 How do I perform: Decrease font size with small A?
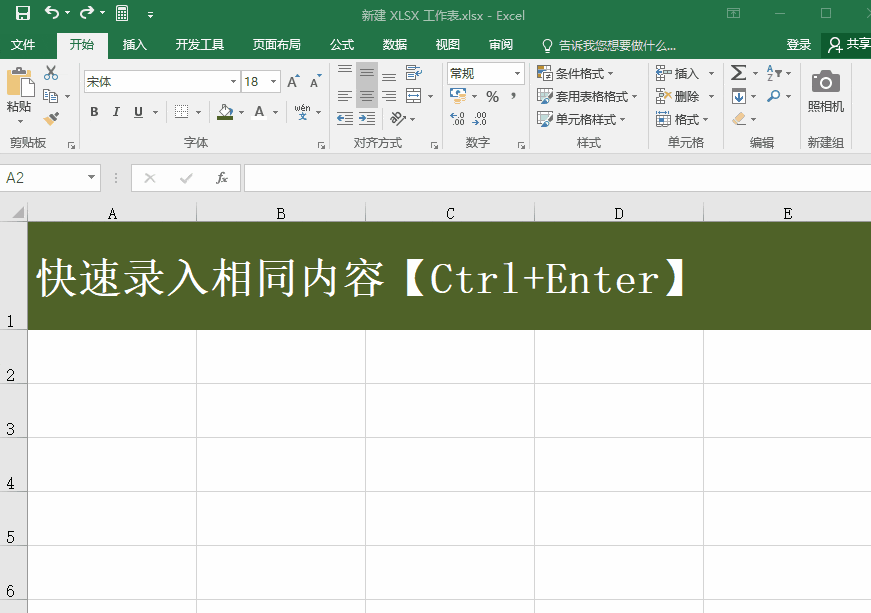315,82
